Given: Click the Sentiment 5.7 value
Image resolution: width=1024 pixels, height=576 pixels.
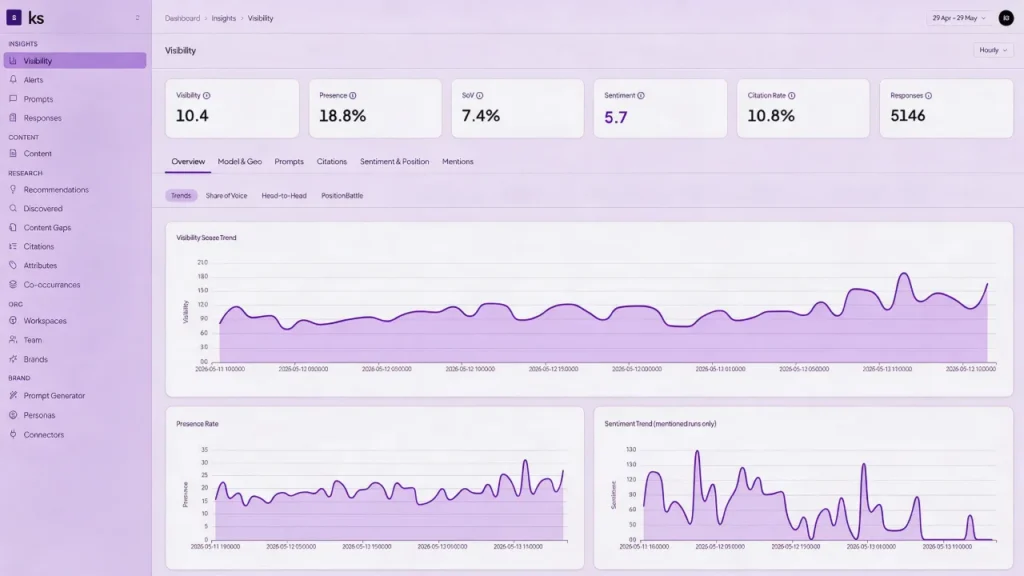Looking at the screenshot, I should tap(616, 117).
